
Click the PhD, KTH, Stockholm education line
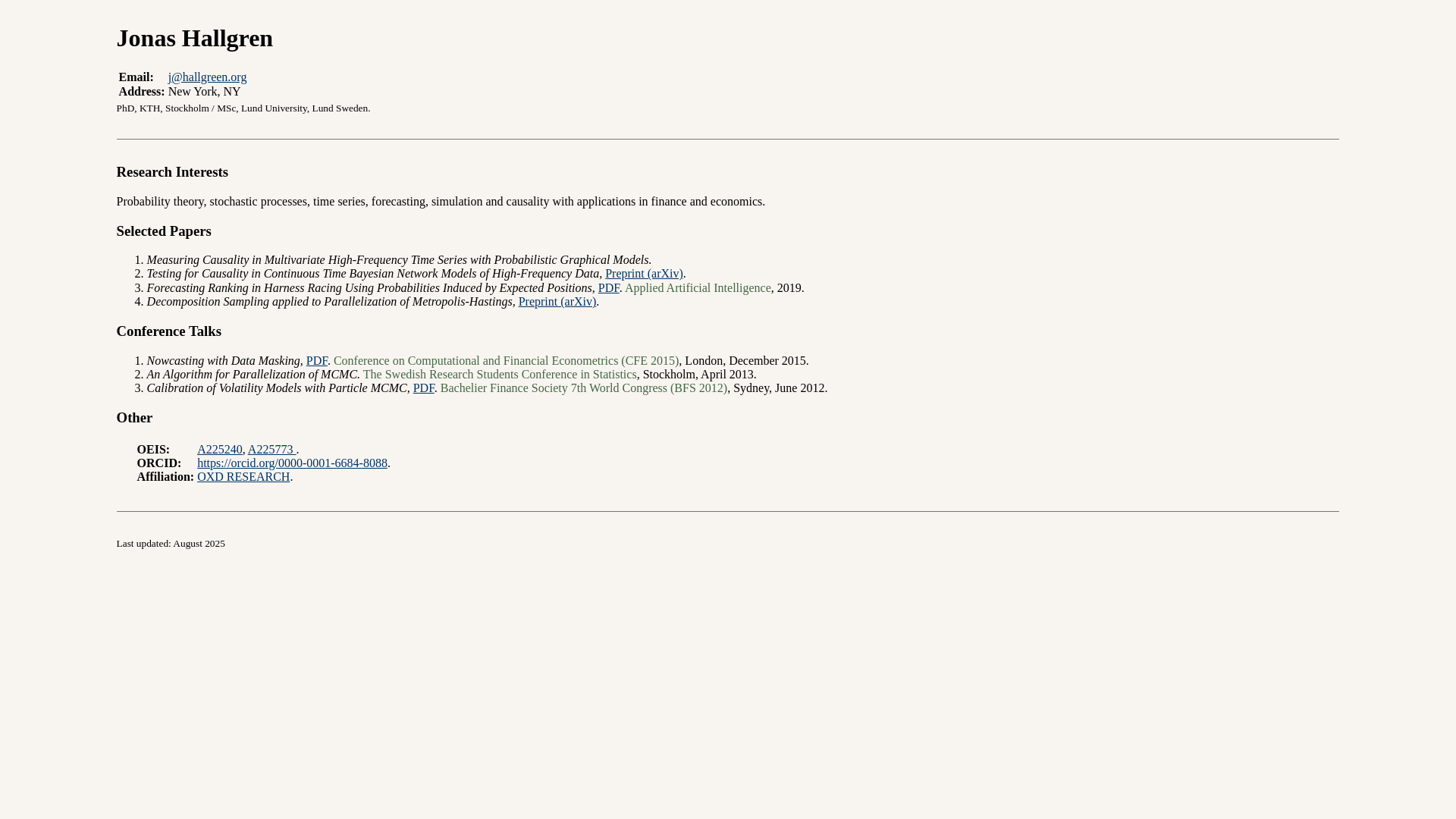[243, 108]
